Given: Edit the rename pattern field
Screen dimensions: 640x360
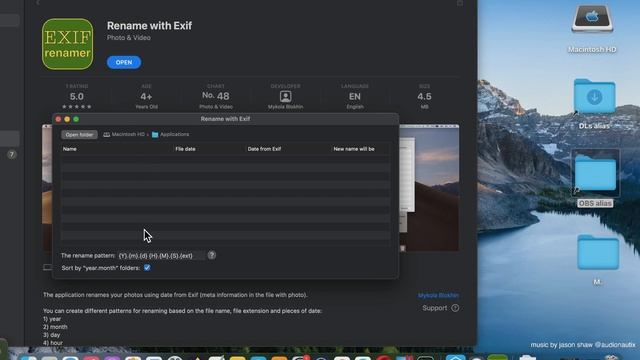Looking at the screenshot, I should point(161,256).
